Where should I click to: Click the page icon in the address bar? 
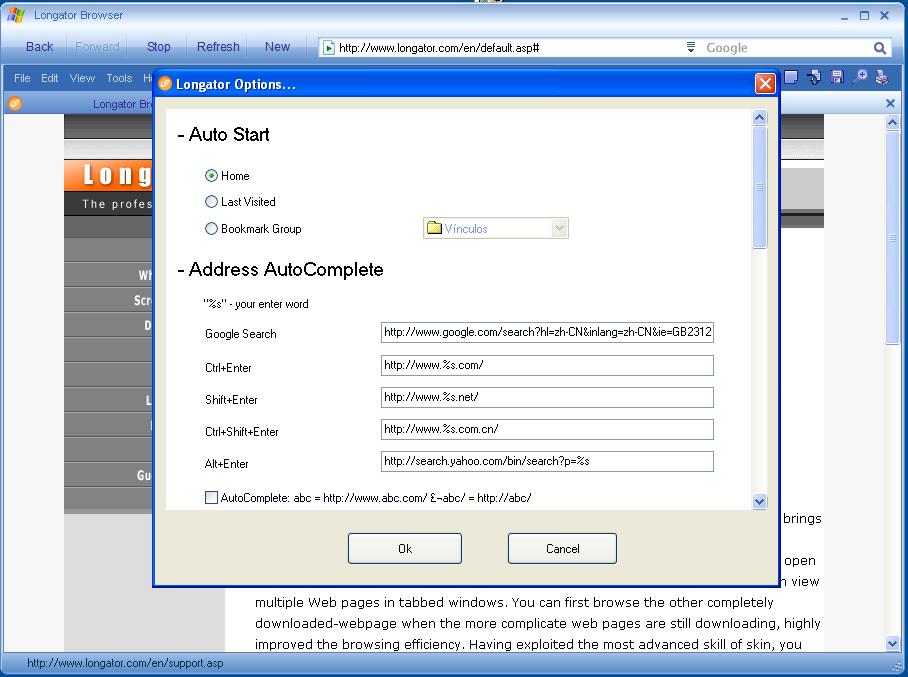(328, 47)
